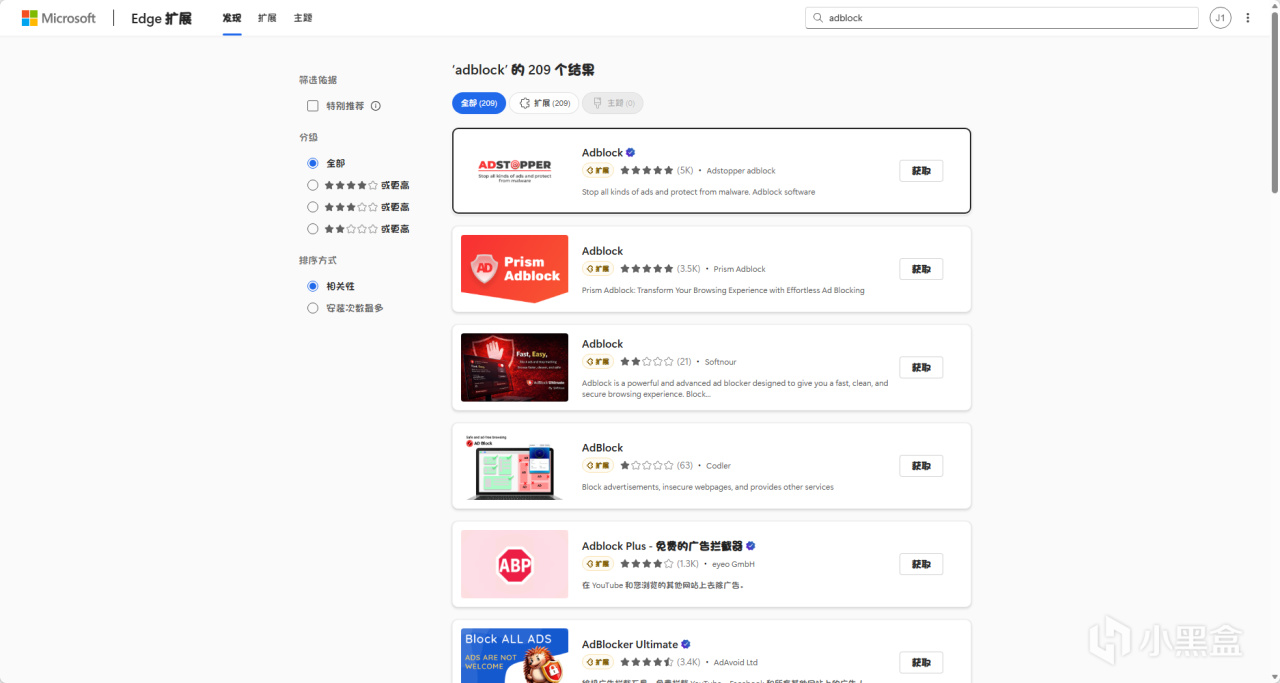Click the rating (1.3K) of eyeo GmbH
The height and width of the screenshot is (683, 1280).
point(659,564)
